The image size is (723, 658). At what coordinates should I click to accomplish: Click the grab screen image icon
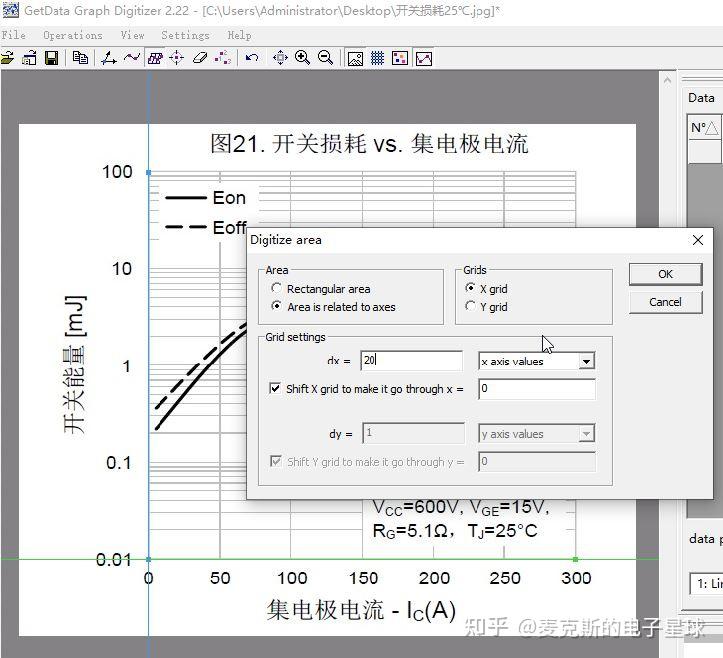coord(30,58)
